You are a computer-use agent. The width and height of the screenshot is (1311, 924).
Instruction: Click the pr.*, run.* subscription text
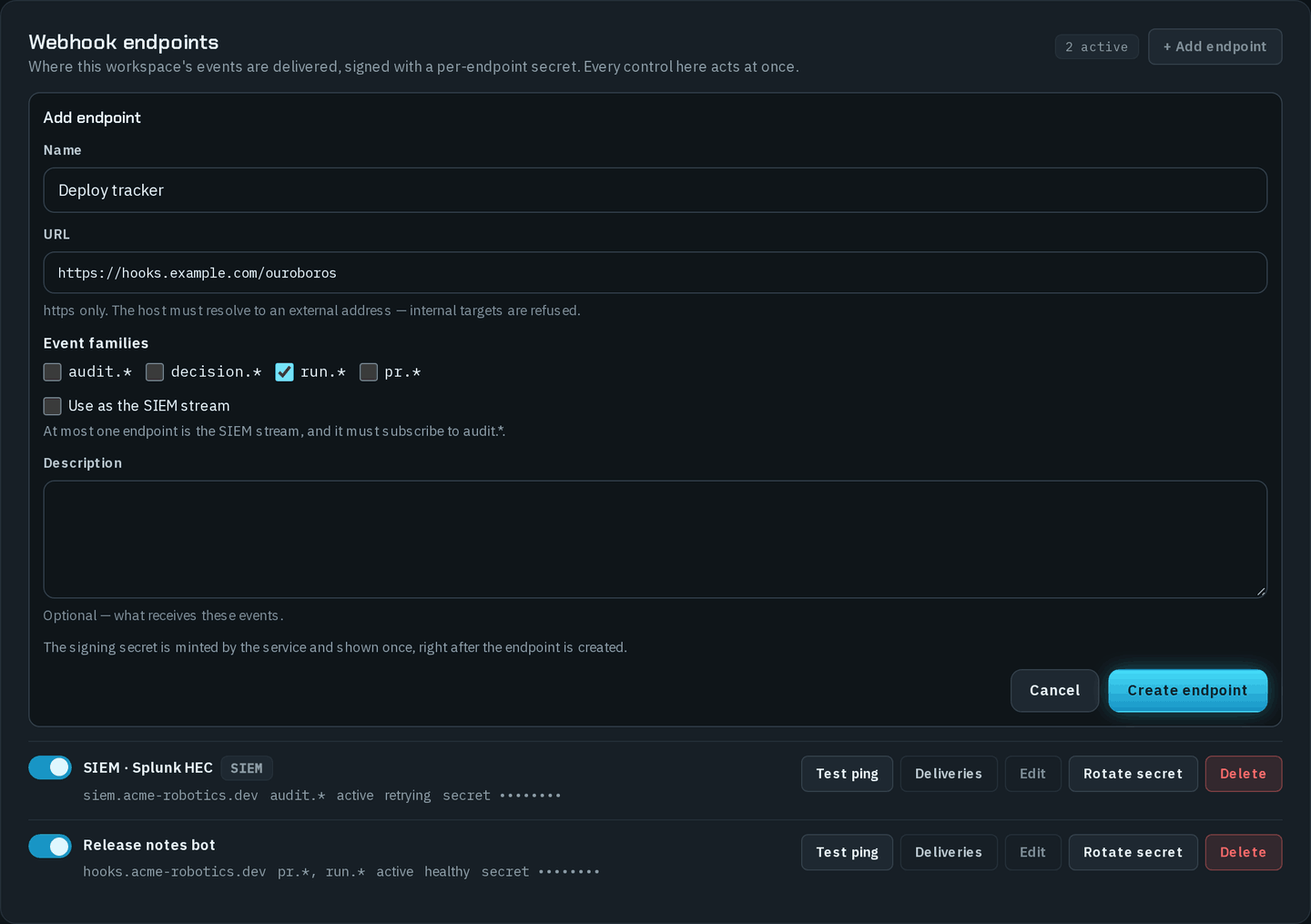pyautogui.click(x=320, y=871)
